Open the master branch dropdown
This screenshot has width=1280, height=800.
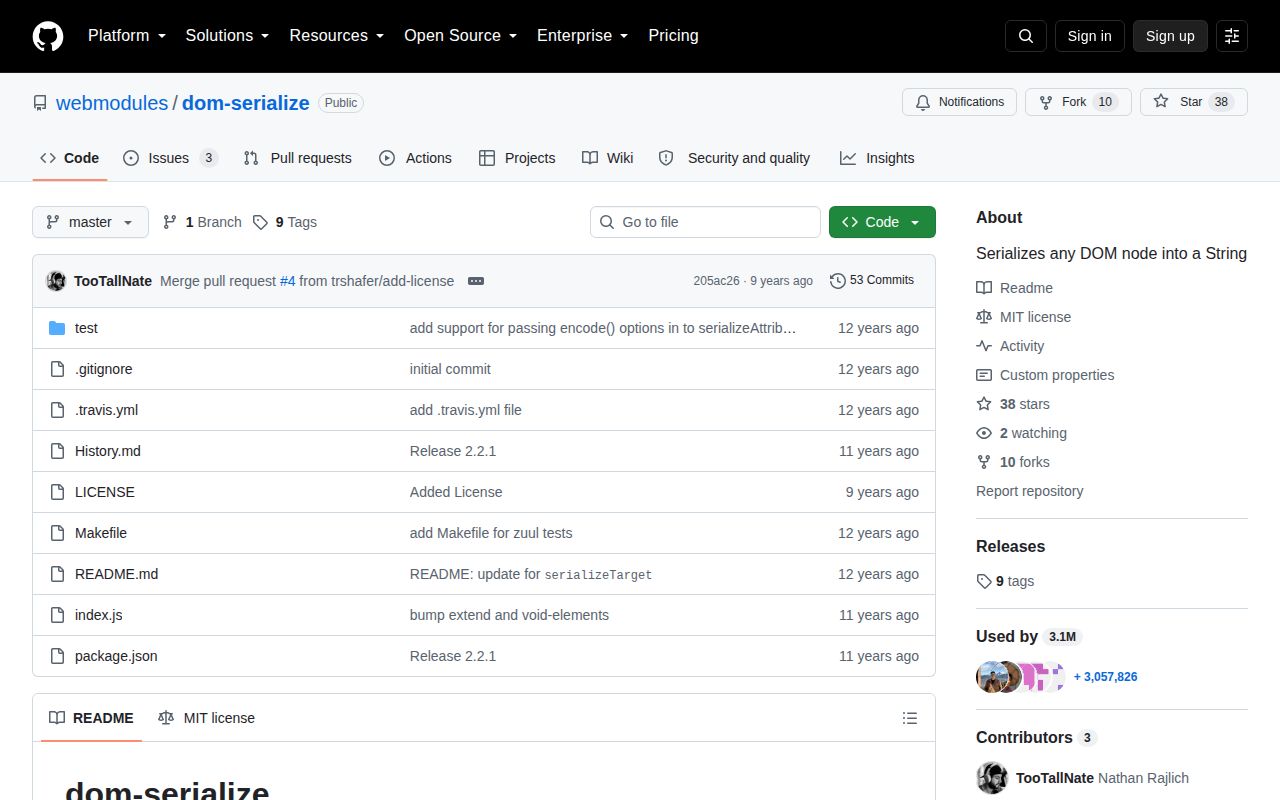click(90, 222)
